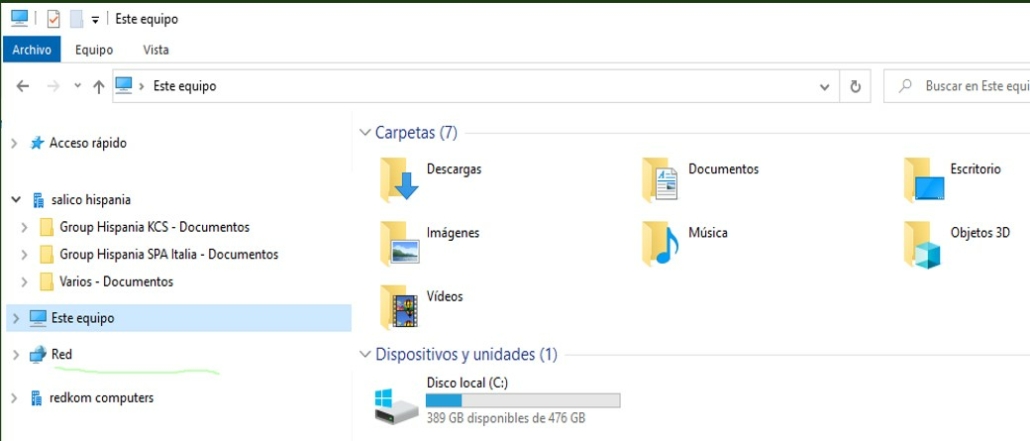Select salico hispania in navigation pane
Viewport: 1030px width, 441px height.
(x=91, y=200)
